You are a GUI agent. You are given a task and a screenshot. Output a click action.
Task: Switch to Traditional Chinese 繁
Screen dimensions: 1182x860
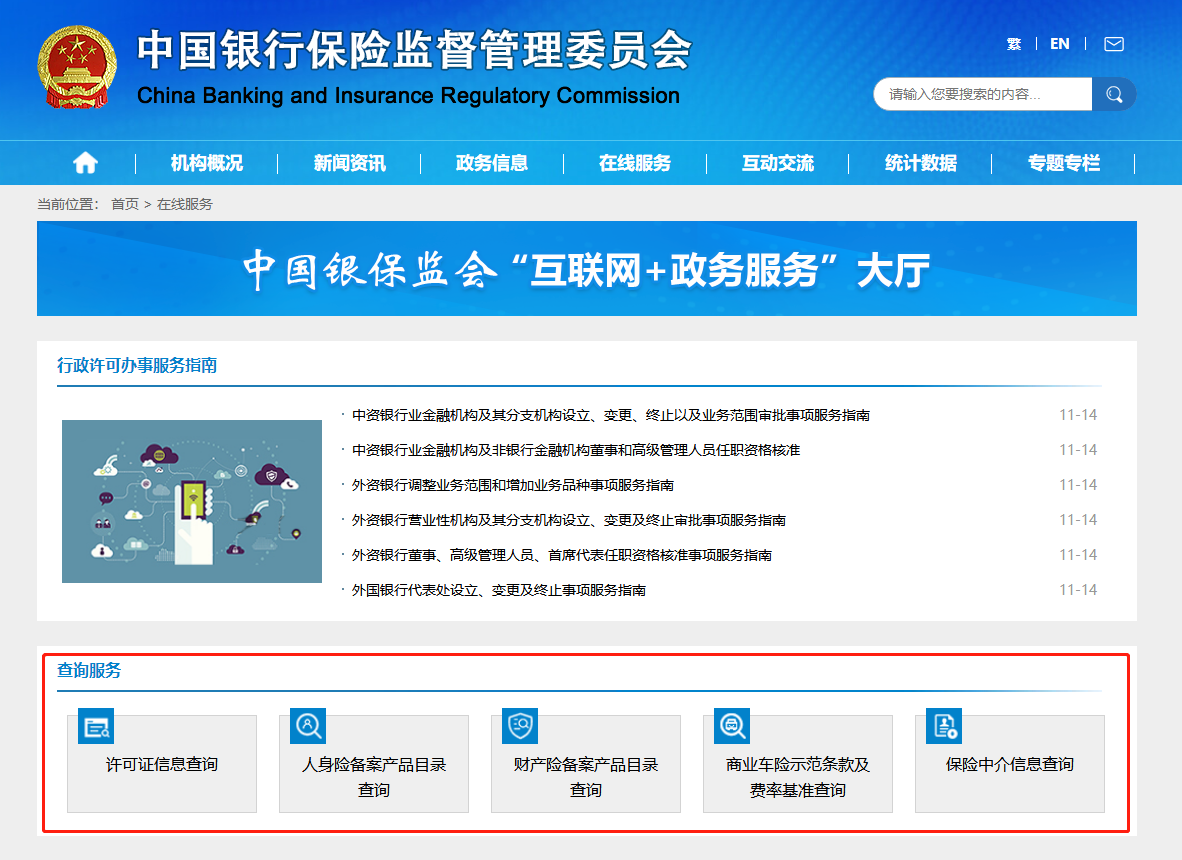(x=1014, y=44)
